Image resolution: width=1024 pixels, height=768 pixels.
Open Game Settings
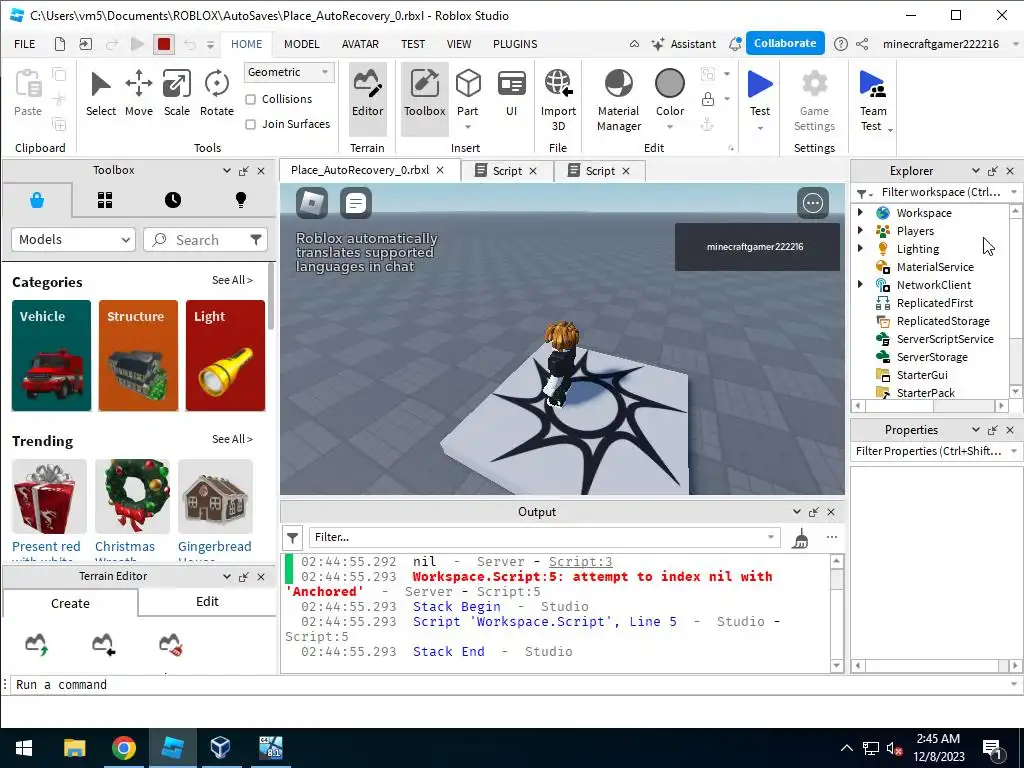814,100
